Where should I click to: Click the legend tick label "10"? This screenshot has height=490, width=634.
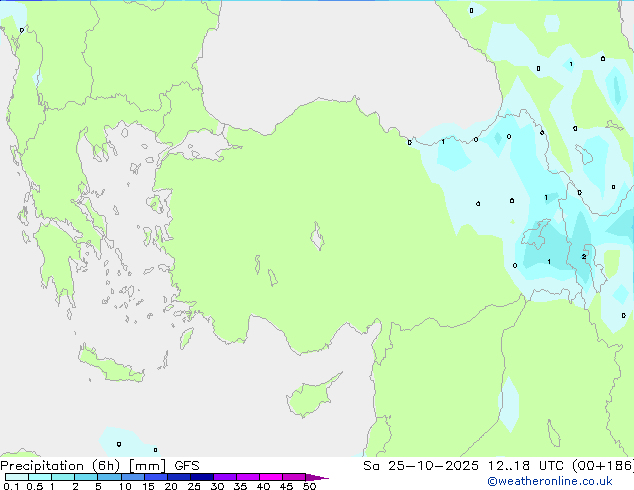[x=125, y=486]
